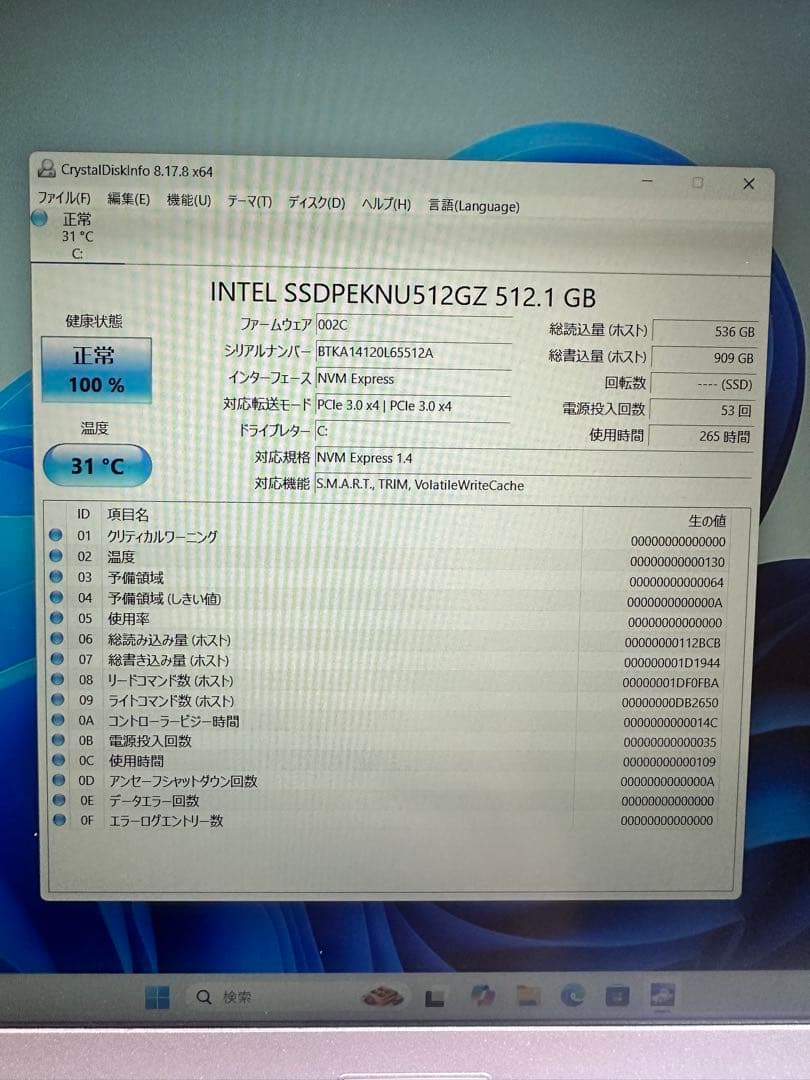This screenshot has height=1080, width=810.
Task: Click the 31 °C temperature badge
Action: [96, 464]
